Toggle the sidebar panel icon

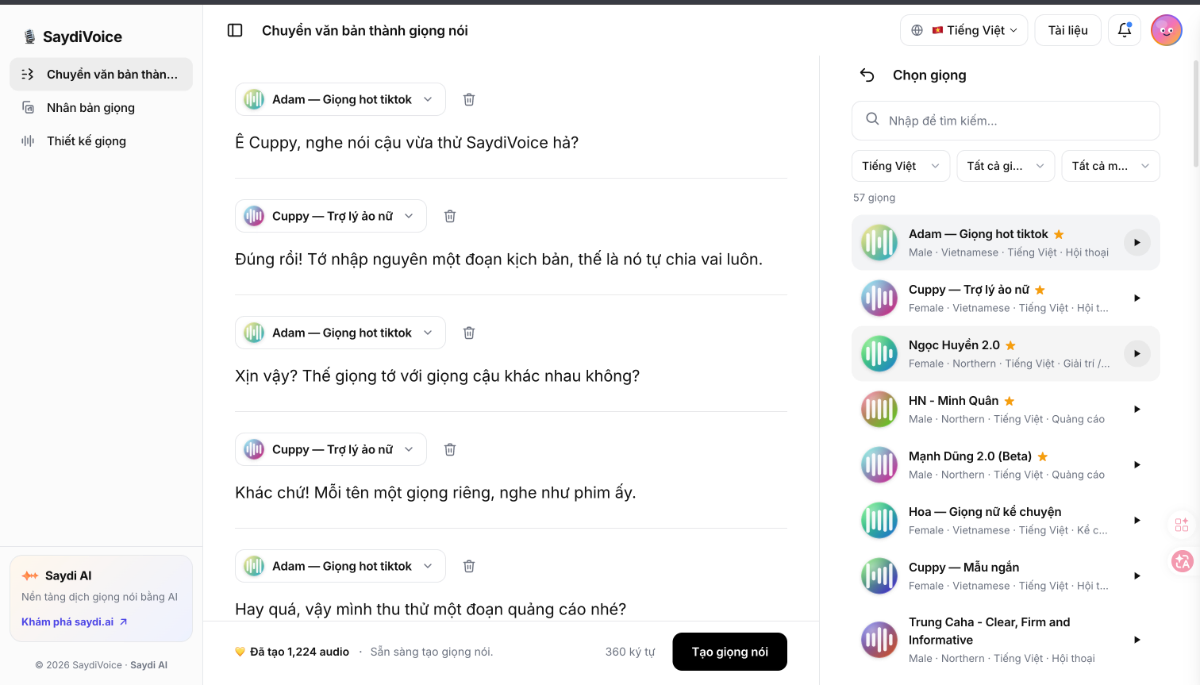point(235,30)
